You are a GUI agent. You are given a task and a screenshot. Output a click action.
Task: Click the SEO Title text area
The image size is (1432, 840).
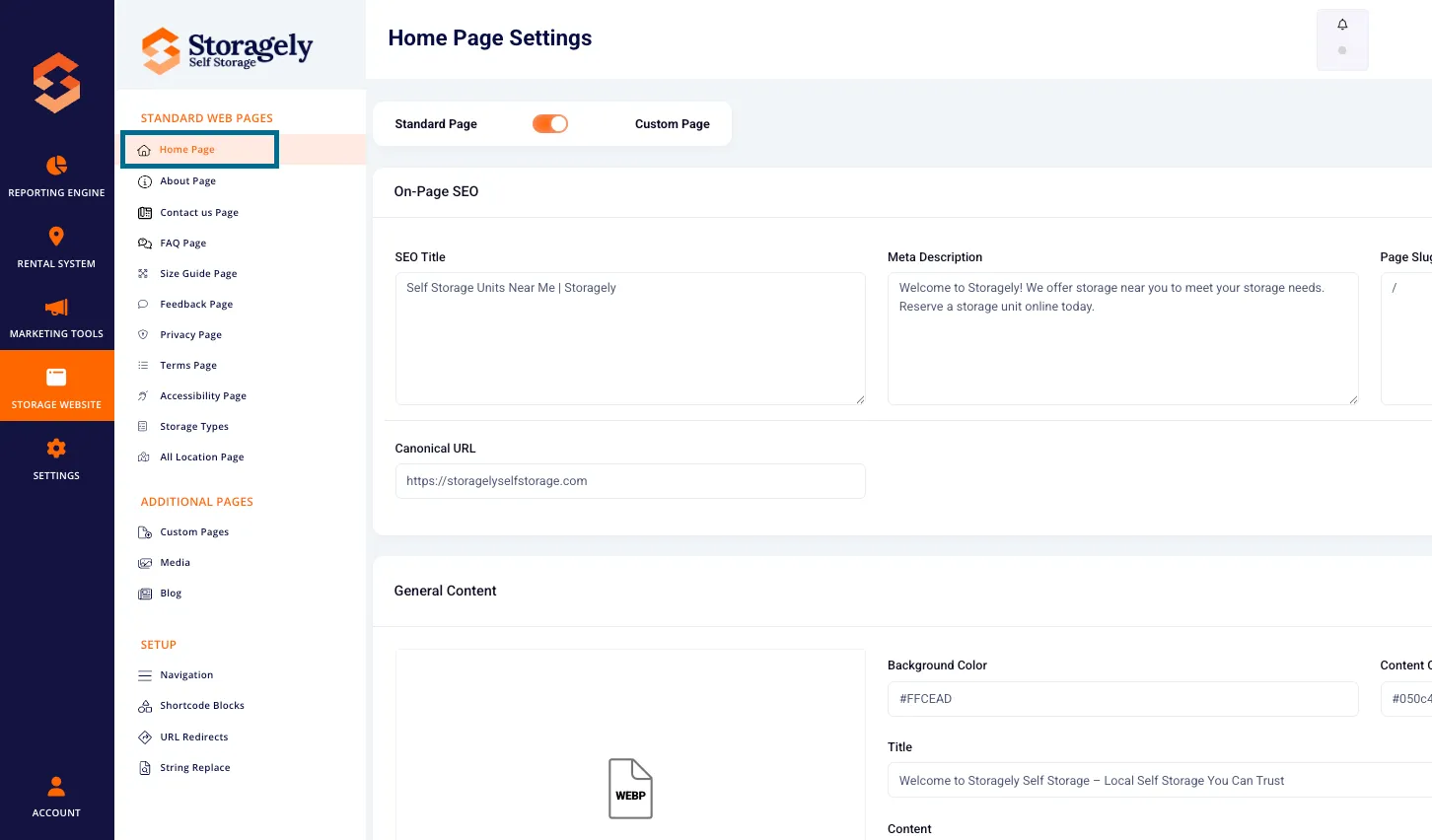point(630,338)
